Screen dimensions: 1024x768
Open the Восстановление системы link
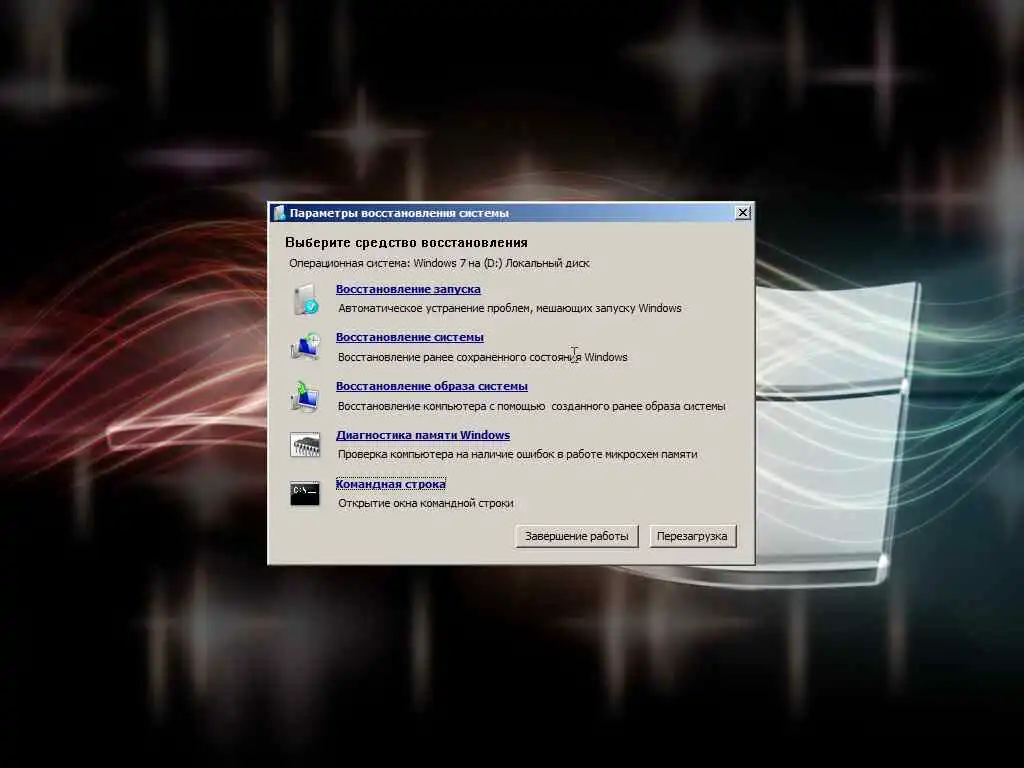[x=409, y=338]
